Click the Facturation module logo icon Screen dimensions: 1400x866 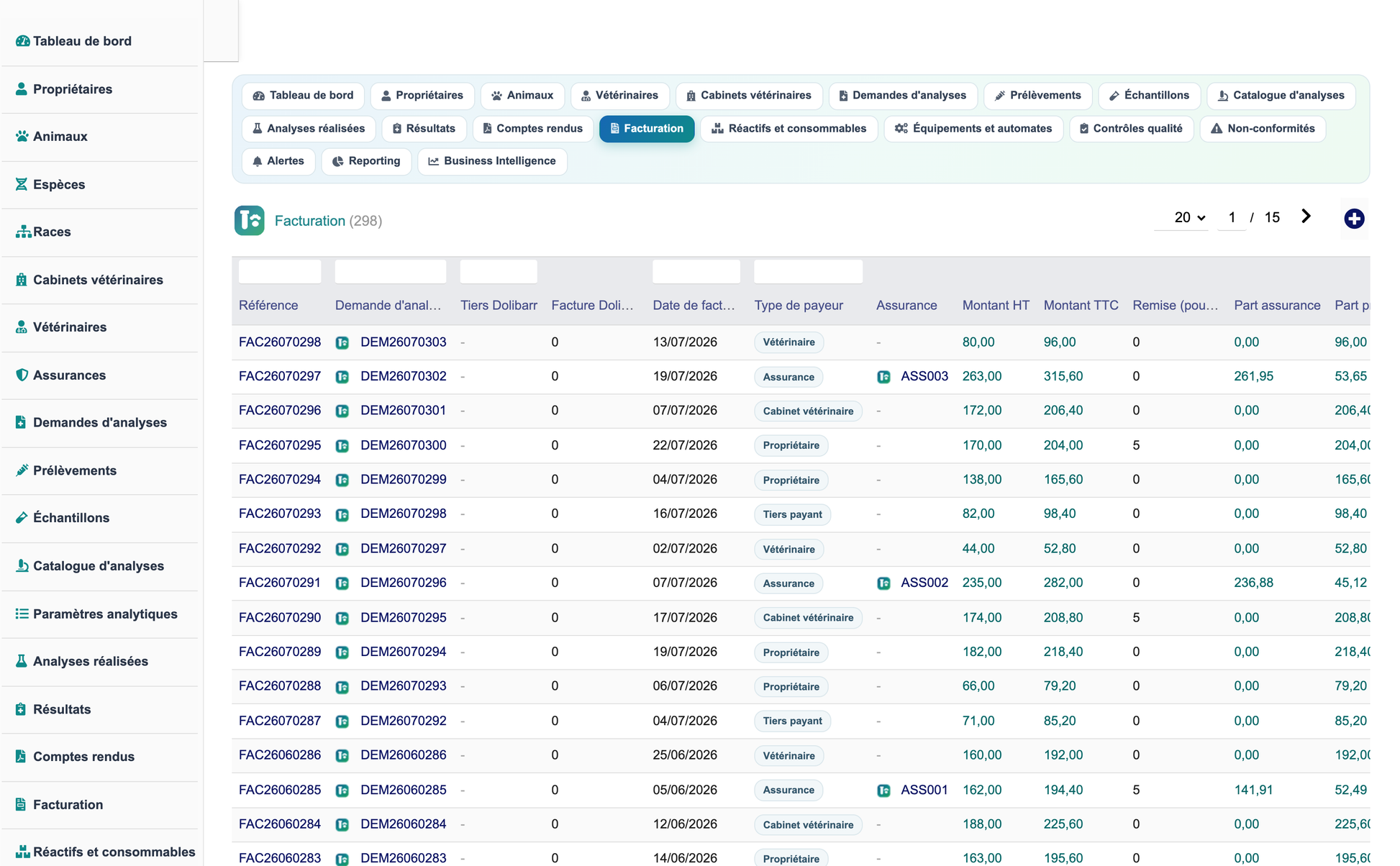pyautogui.click(x=250, y=221)
